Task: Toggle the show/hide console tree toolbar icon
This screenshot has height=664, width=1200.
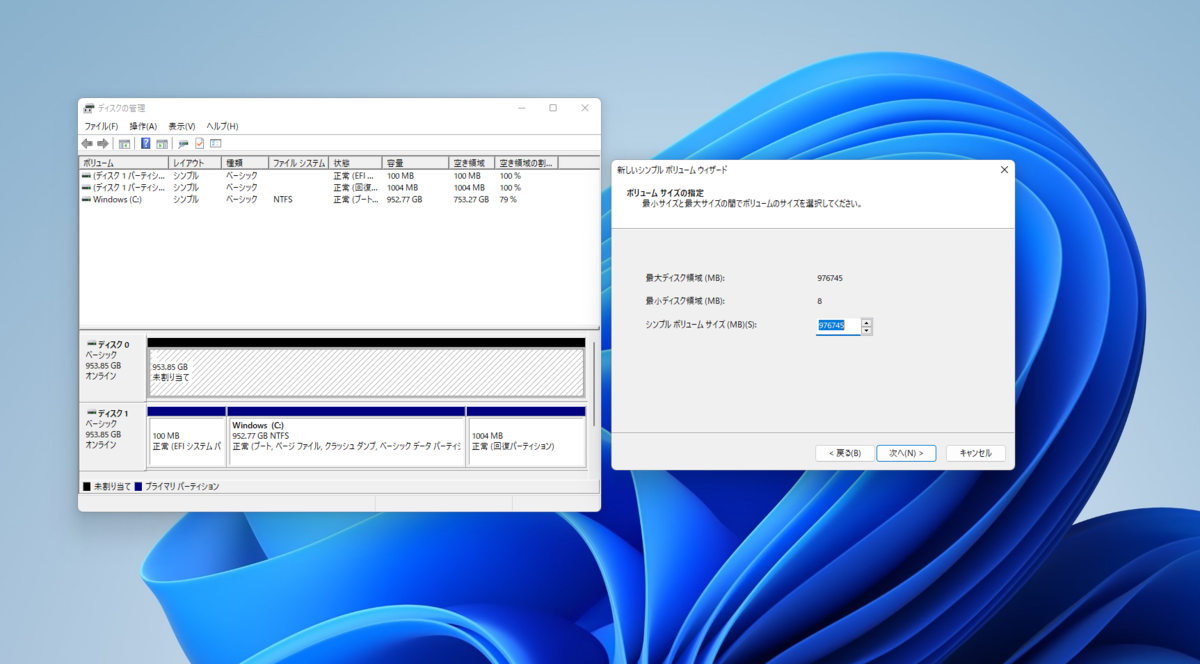Action: pyautogui.click(x=124, y=143)
